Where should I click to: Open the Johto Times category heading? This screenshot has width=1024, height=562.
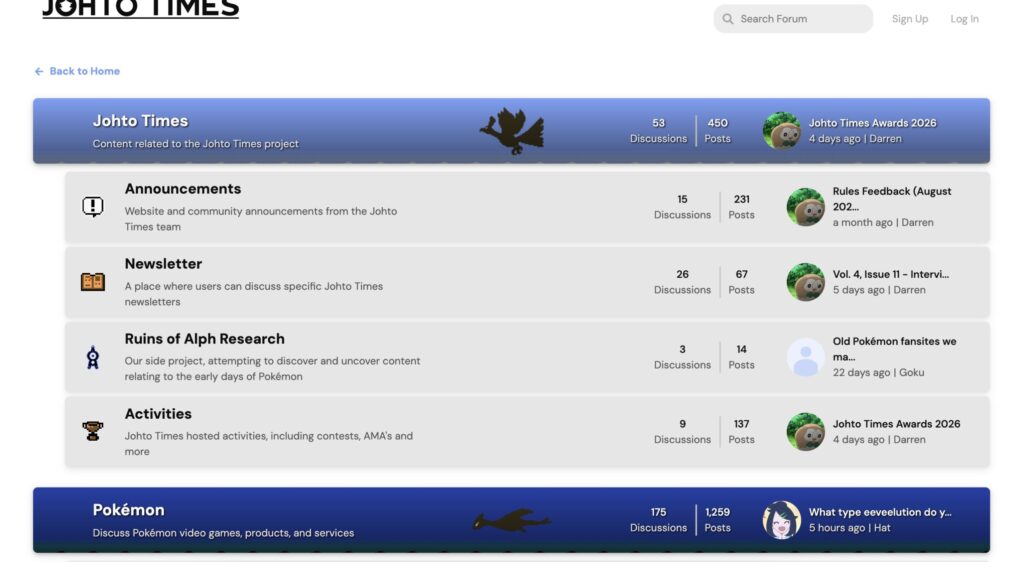(140, 121)
